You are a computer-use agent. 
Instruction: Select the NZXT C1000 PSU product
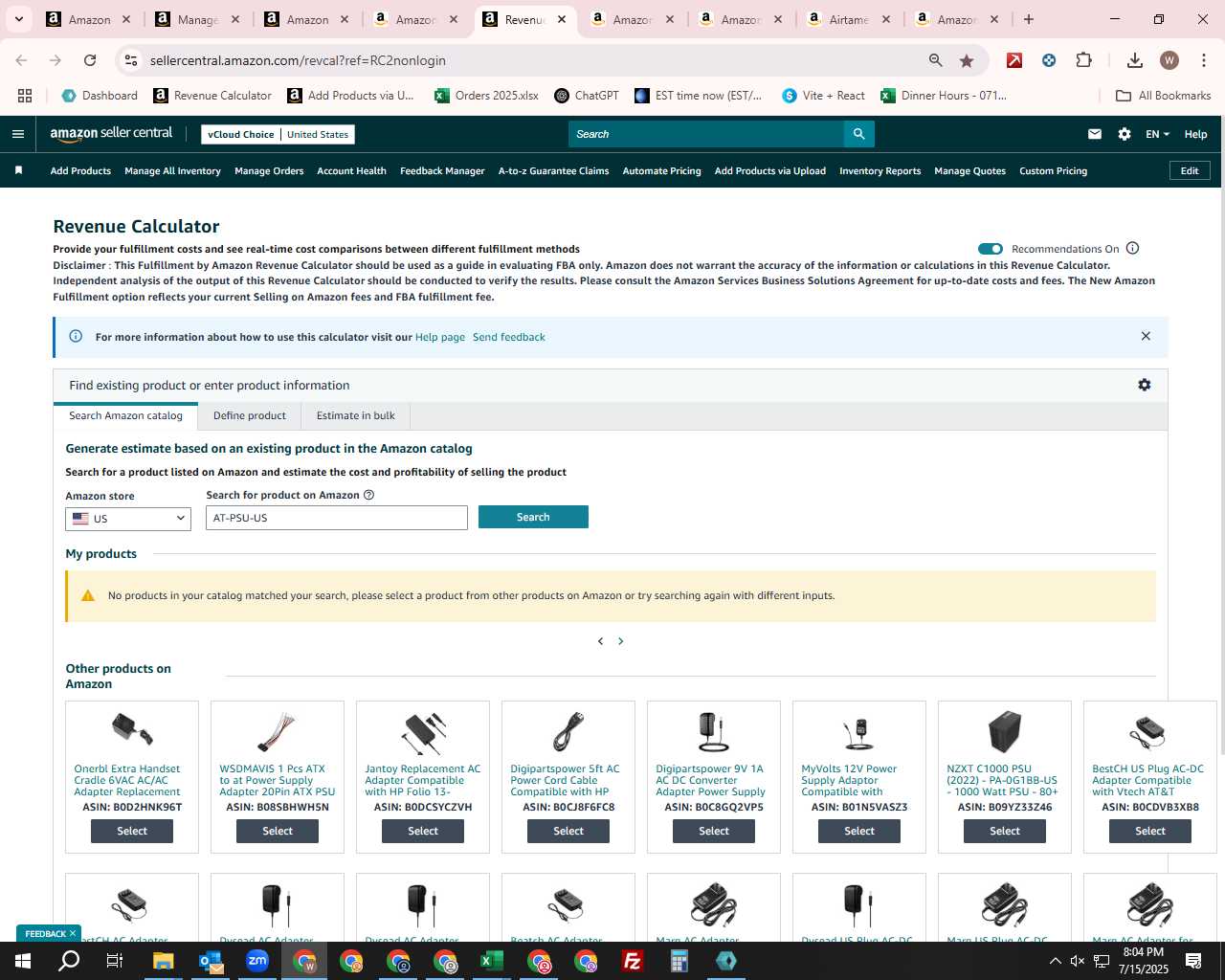pyautogui.click(x=1005, y=831)
